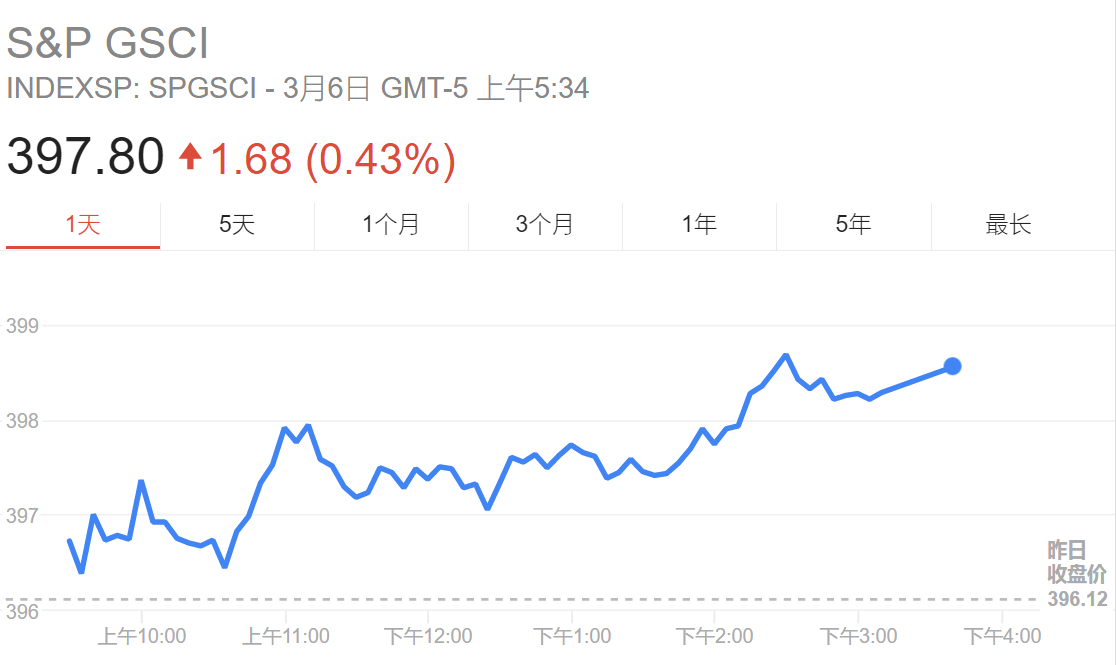This screenshot has width=1116, height=665.
Task: Select the 5年 range tab
Action: pos(853,225)
